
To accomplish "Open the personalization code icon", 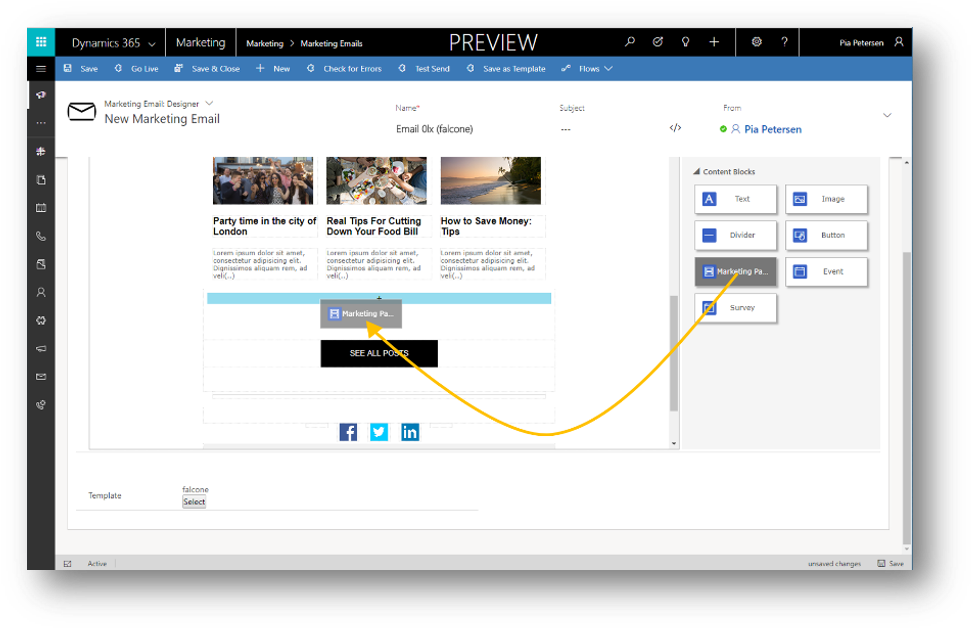I will click(x=676, y=128).
